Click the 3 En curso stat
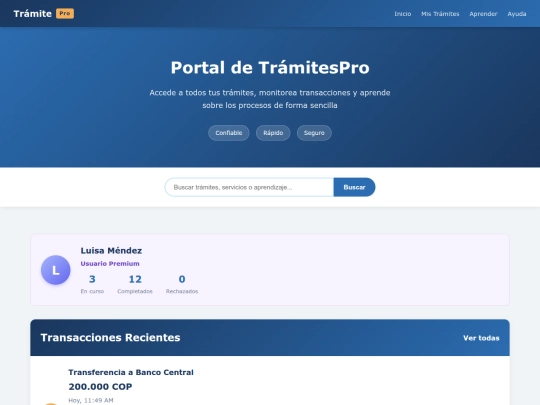 click(x=92, y=284)
